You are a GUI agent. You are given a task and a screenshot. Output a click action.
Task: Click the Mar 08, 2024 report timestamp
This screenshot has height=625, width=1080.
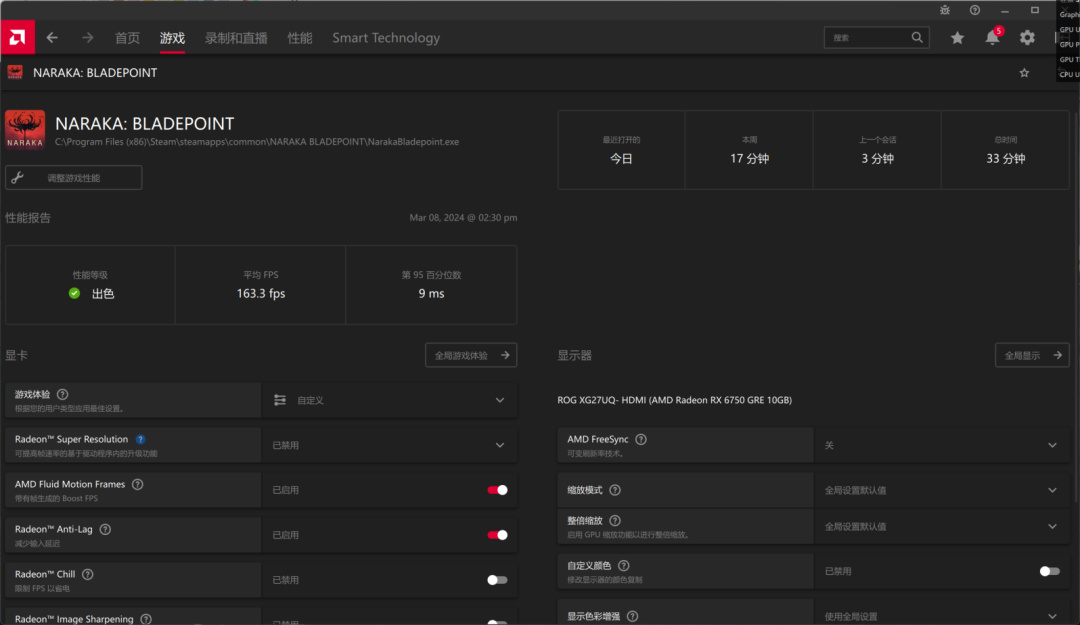463,218
